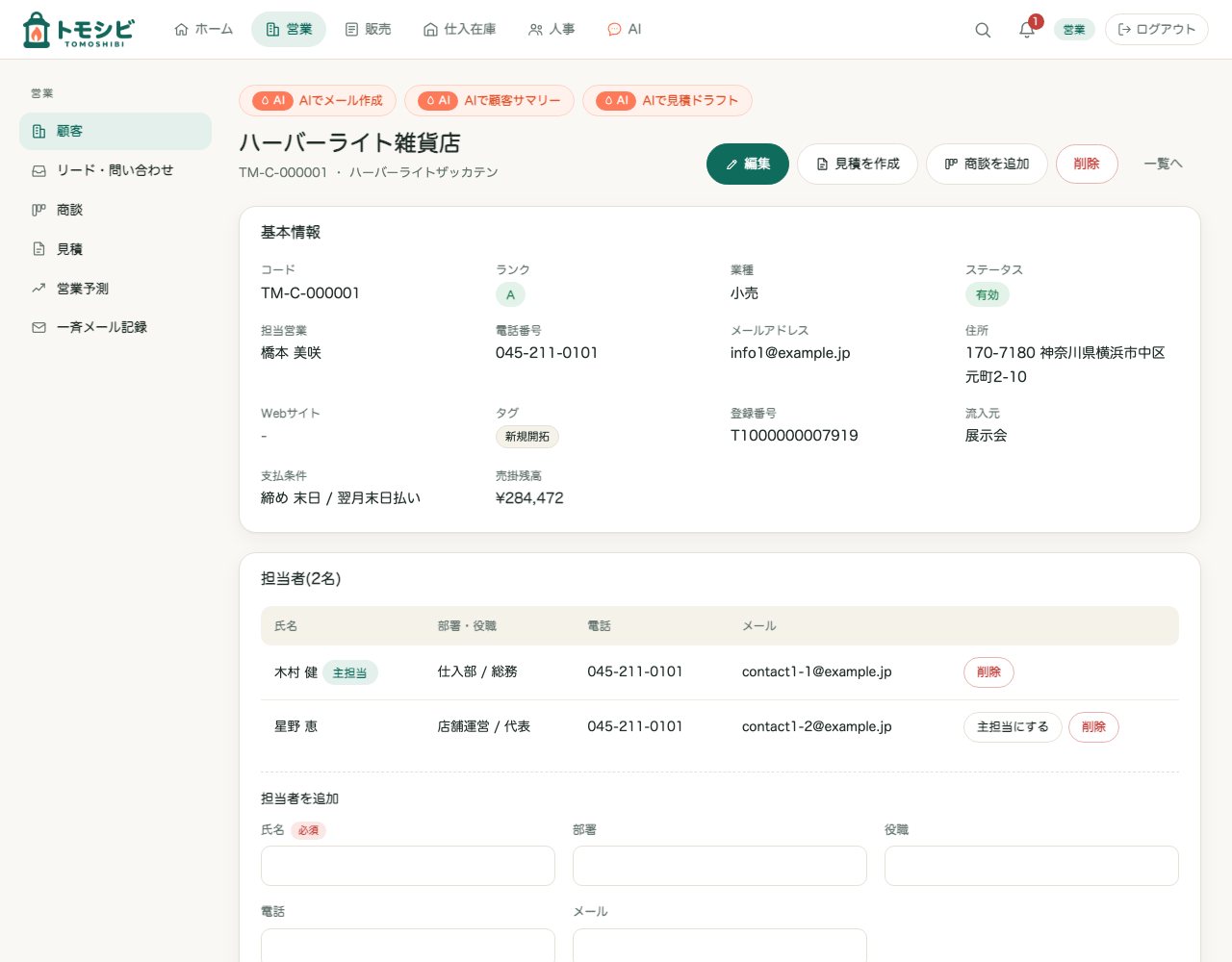Click registration number T1000000007919
This screenshot has height=962, width=1232.
[x=794, y=436]
